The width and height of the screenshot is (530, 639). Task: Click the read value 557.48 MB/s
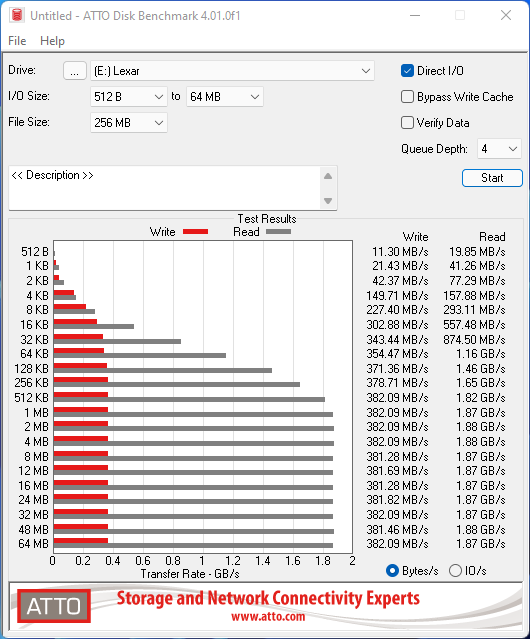point(475,325)
